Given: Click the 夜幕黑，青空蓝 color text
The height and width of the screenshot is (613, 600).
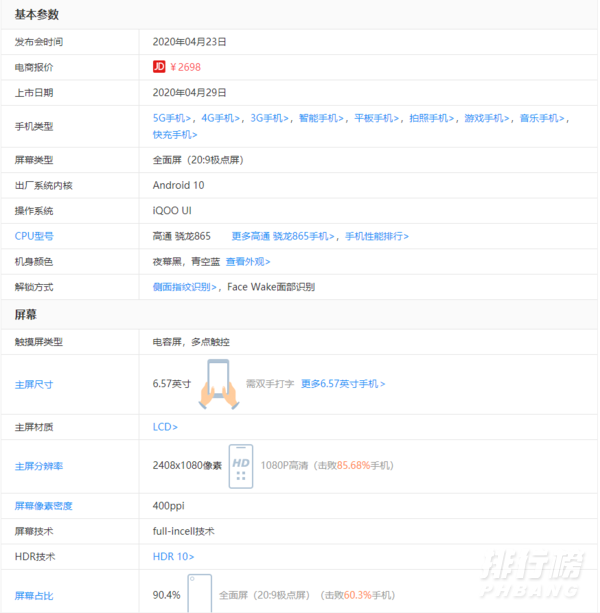Looking at the screenshot, I should (186, 262).
